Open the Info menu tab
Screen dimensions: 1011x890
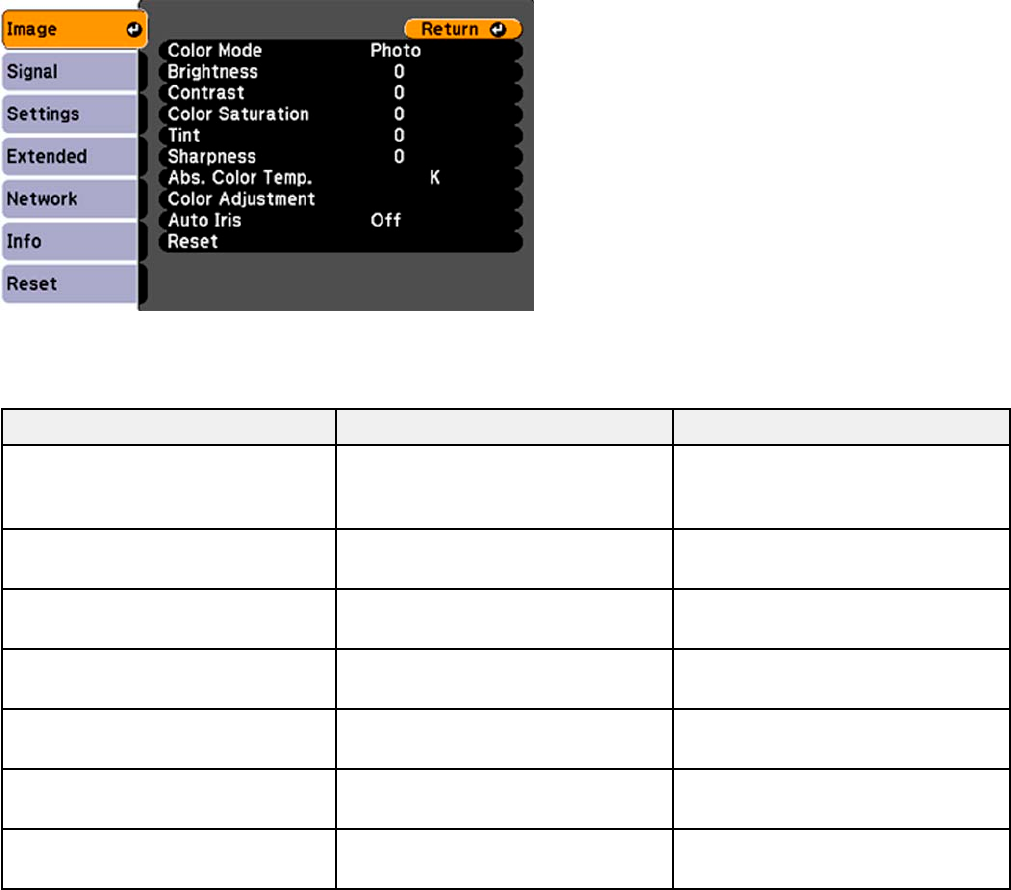pyautogui.click(x=70, y=242)
